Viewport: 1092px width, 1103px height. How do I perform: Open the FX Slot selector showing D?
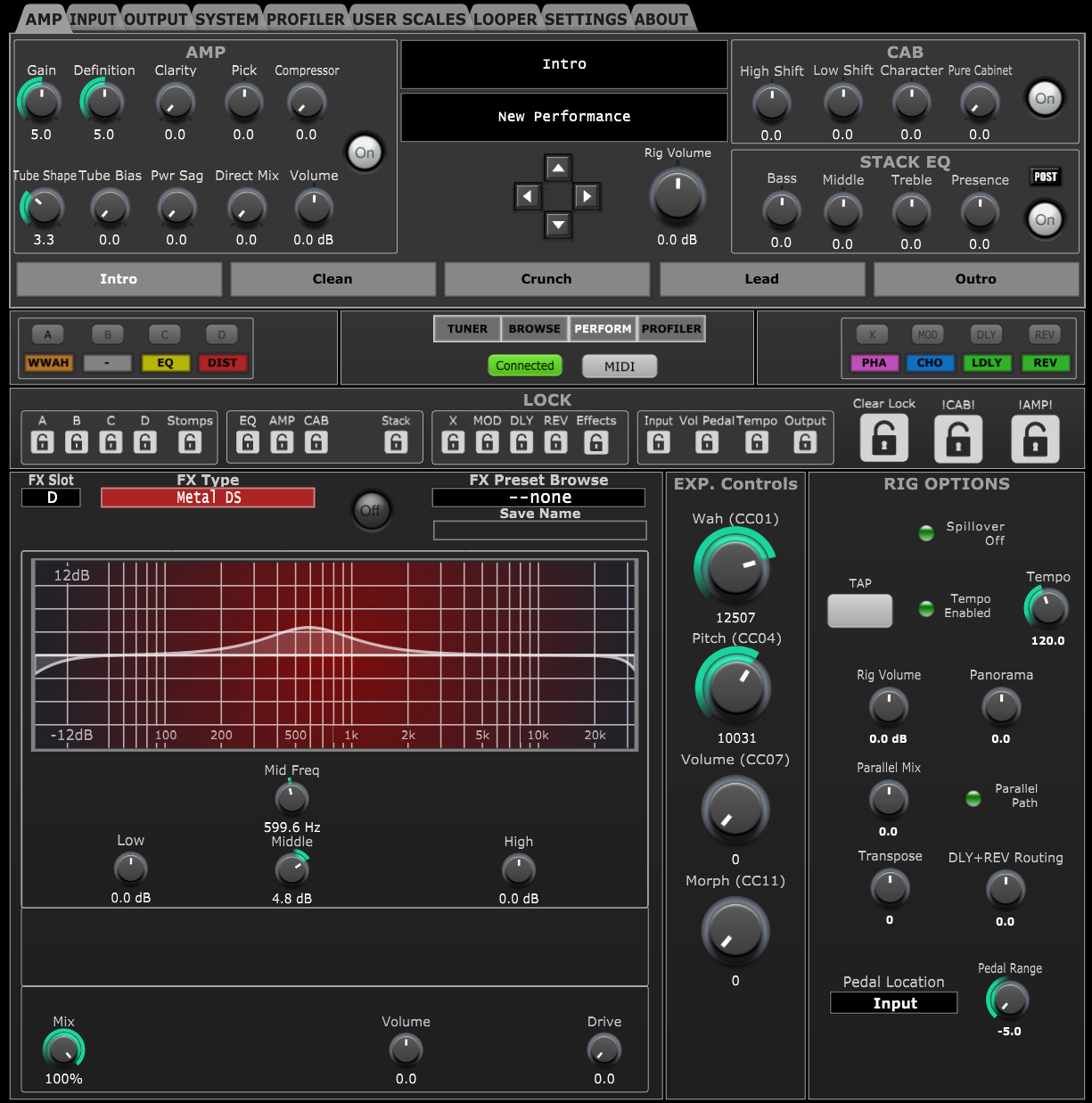52,498
